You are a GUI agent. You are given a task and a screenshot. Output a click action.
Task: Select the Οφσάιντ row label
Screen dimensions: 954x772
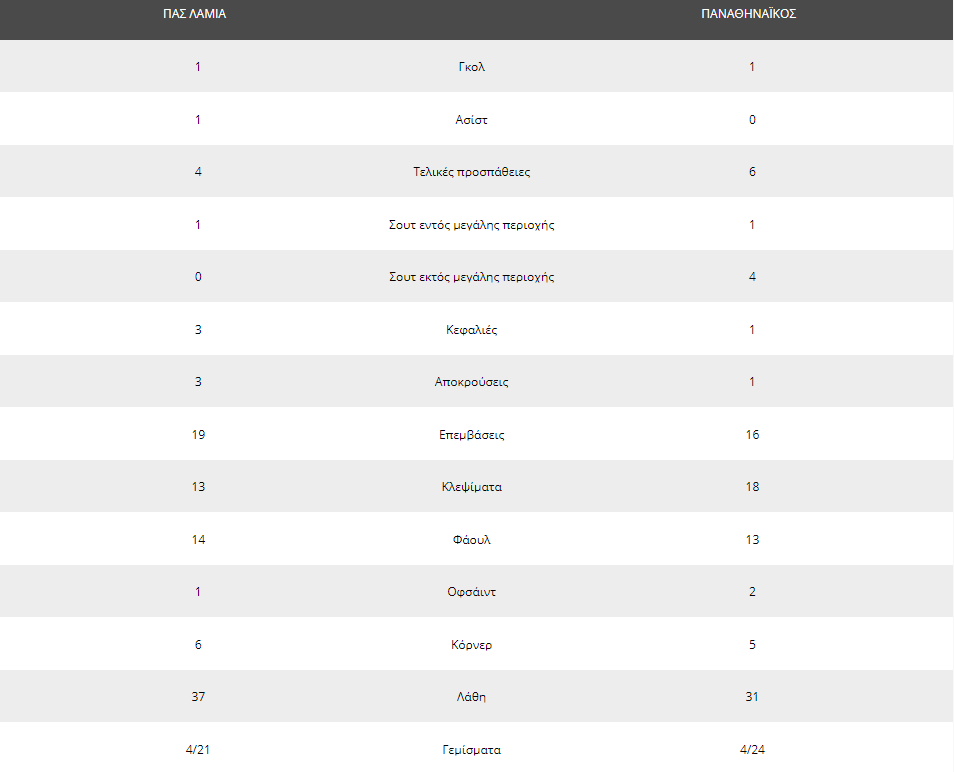click(472, 592)
